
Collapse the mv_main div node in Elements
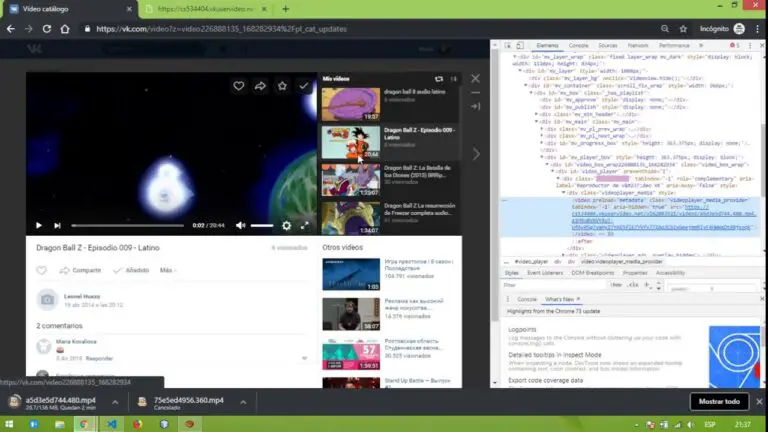537,121
